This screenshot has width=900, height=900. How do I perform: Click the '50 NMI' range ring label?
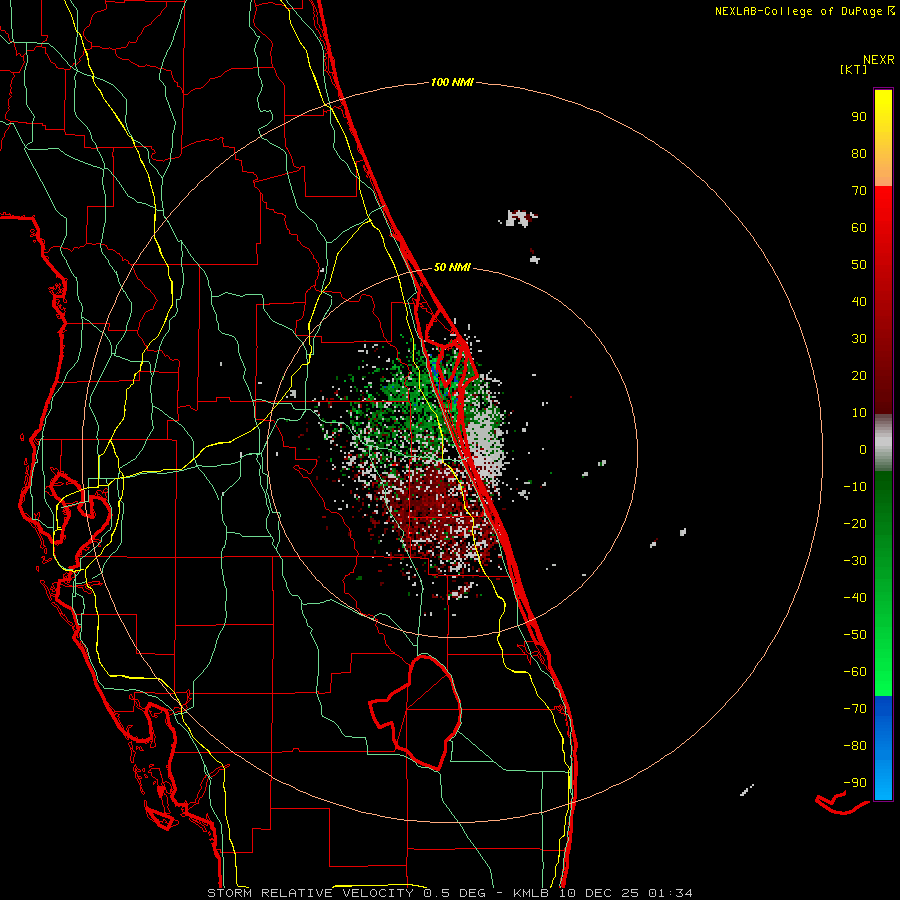coord(452,267)
